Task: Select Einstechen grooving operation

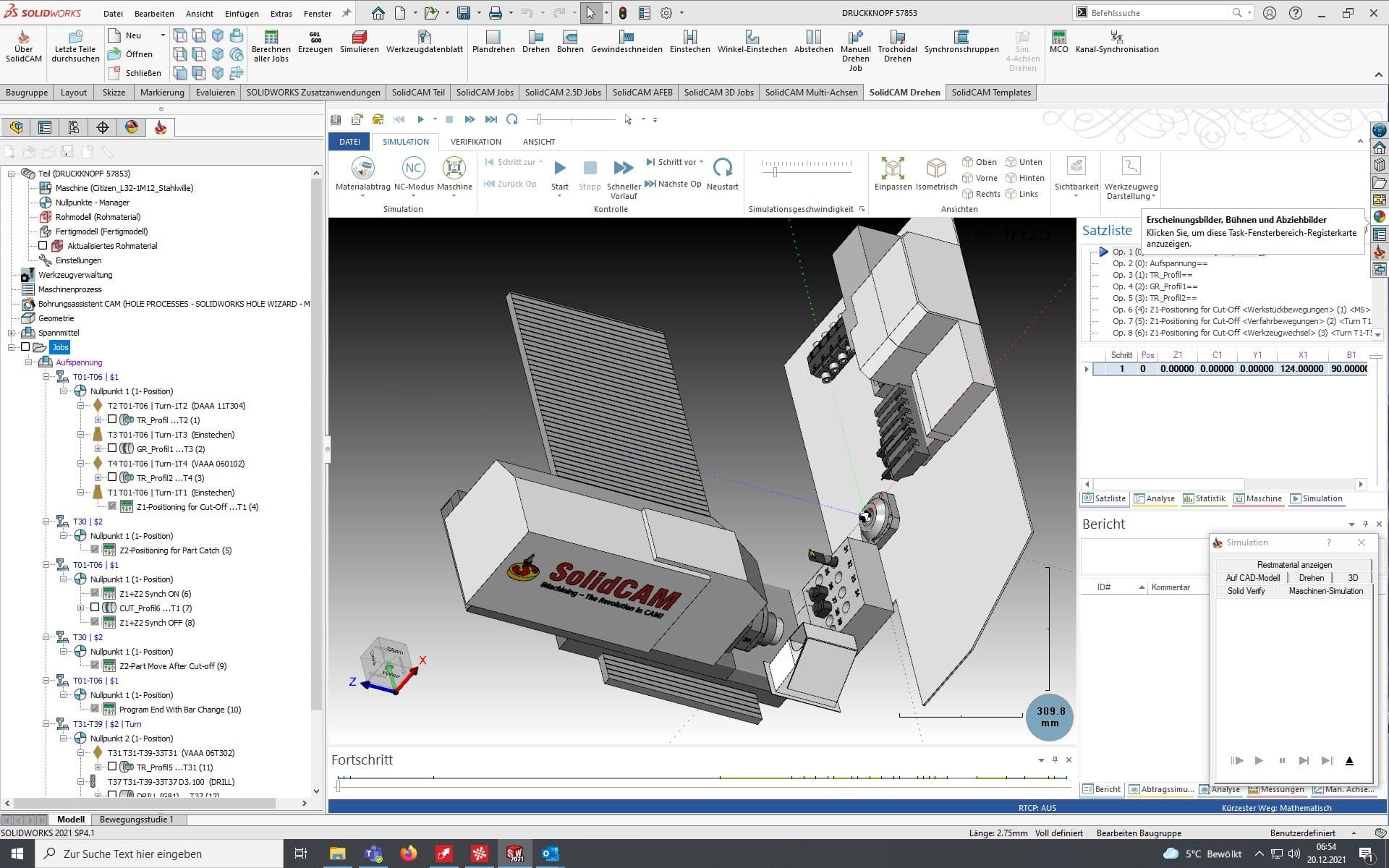Action: point(690,42)
